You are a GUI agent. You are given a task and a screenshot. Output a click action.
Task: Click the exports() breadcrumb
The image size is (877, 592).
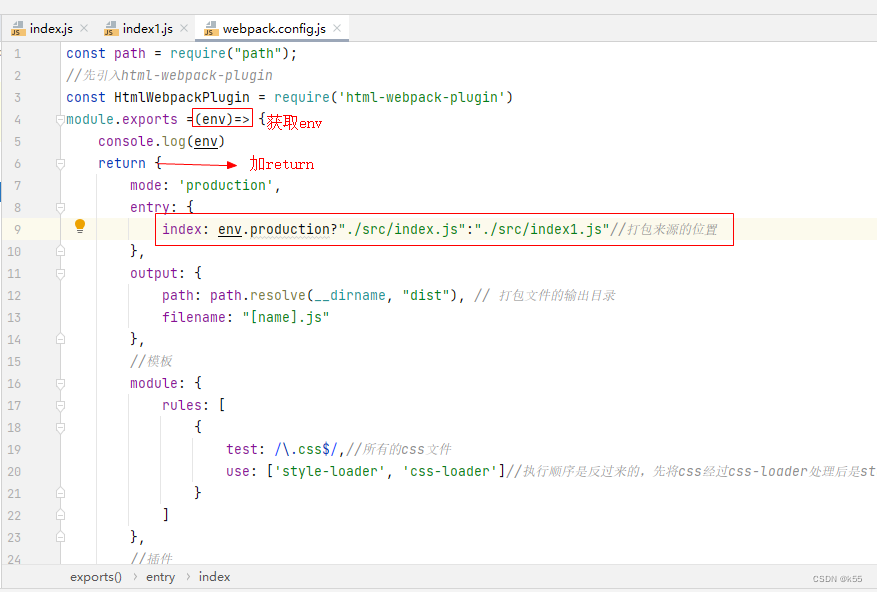tap(96, 577)
